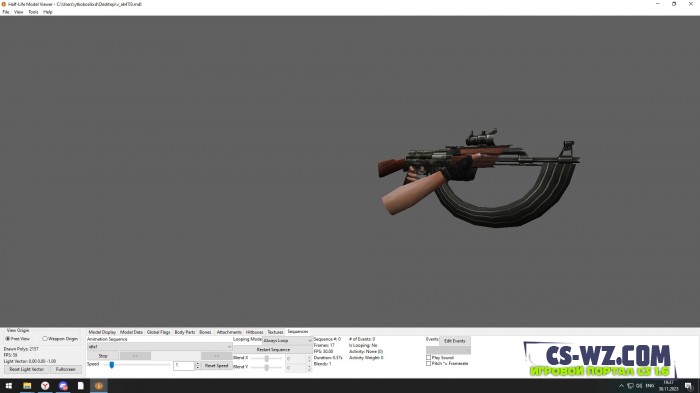The image size is (700, 393).
Task: Select the Free View radio button
Action: point(8,339)
